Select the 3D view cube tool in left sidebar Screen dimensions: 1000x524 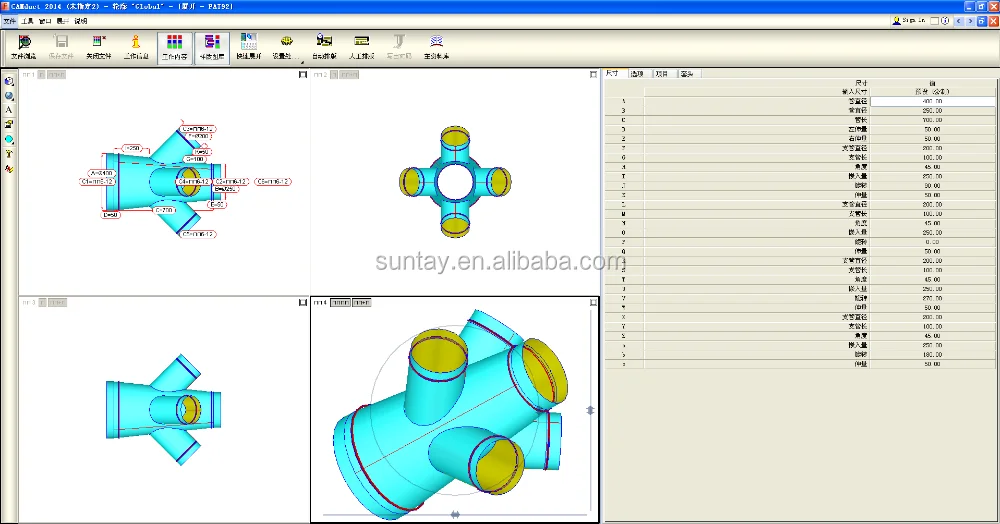9,81
